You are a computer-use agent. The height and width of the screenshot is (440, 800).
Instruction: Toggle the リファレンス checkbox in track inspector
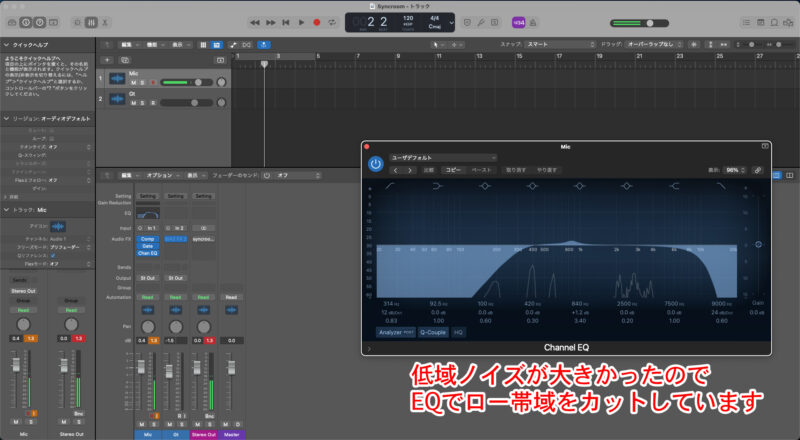coord(53,255)
